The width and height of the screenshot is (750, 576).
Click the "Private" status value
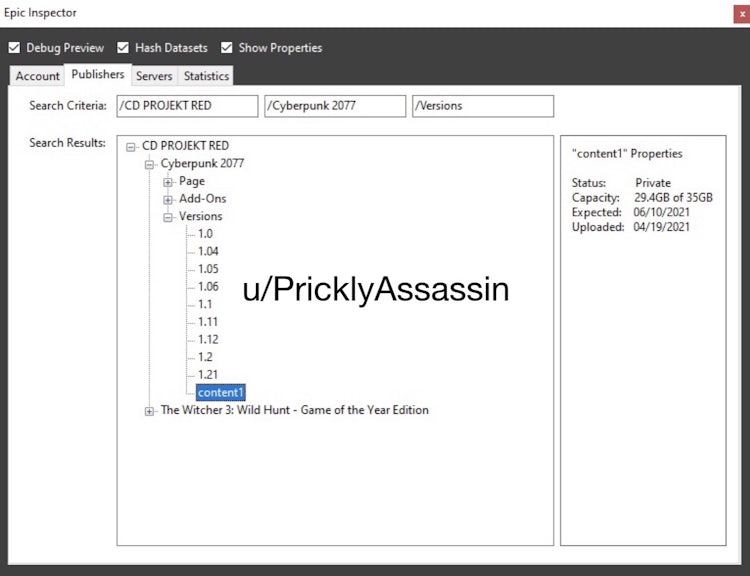click(x=653, y=183)
